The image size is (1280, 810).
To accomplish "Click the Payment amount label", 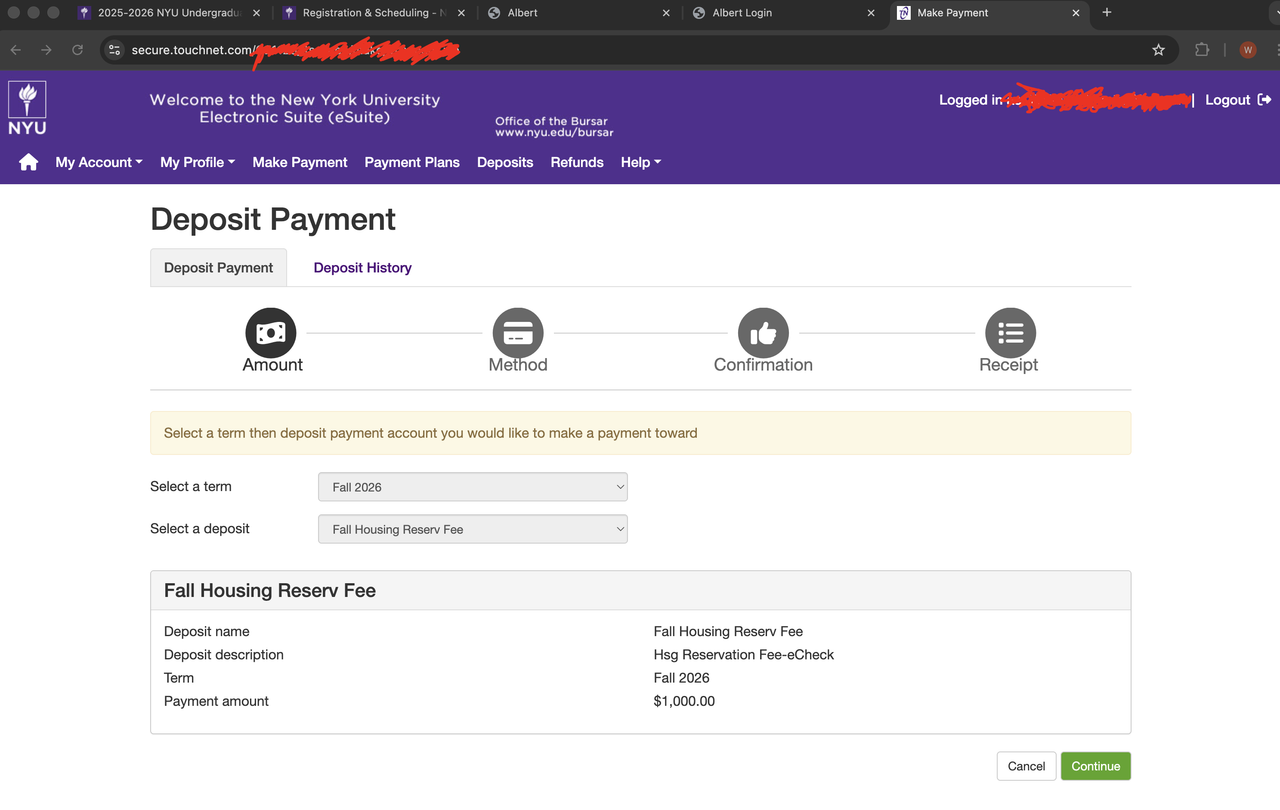I will 216,701.
